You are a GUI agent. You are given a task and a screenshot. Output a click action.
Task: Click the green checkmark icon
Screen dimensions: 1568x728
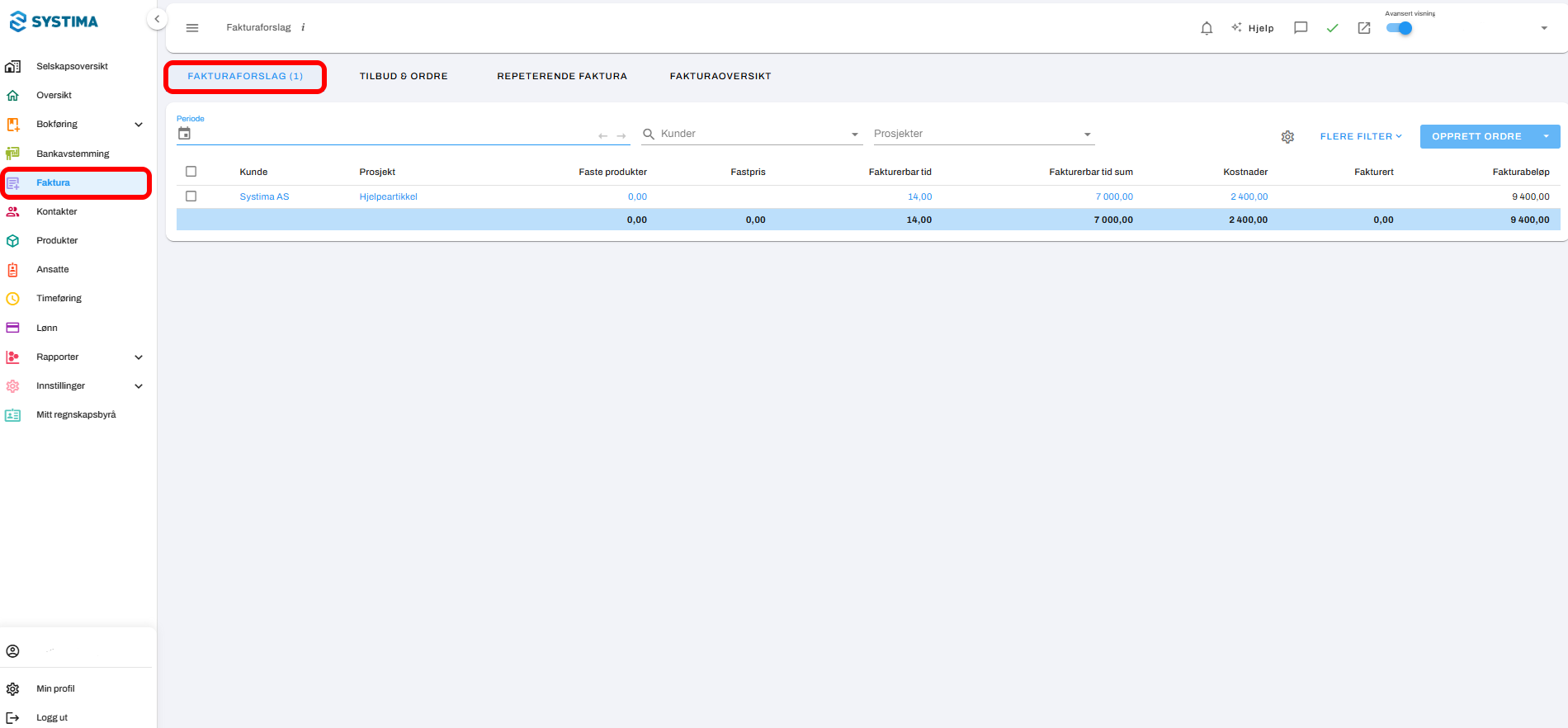(x=1332, y=28)
